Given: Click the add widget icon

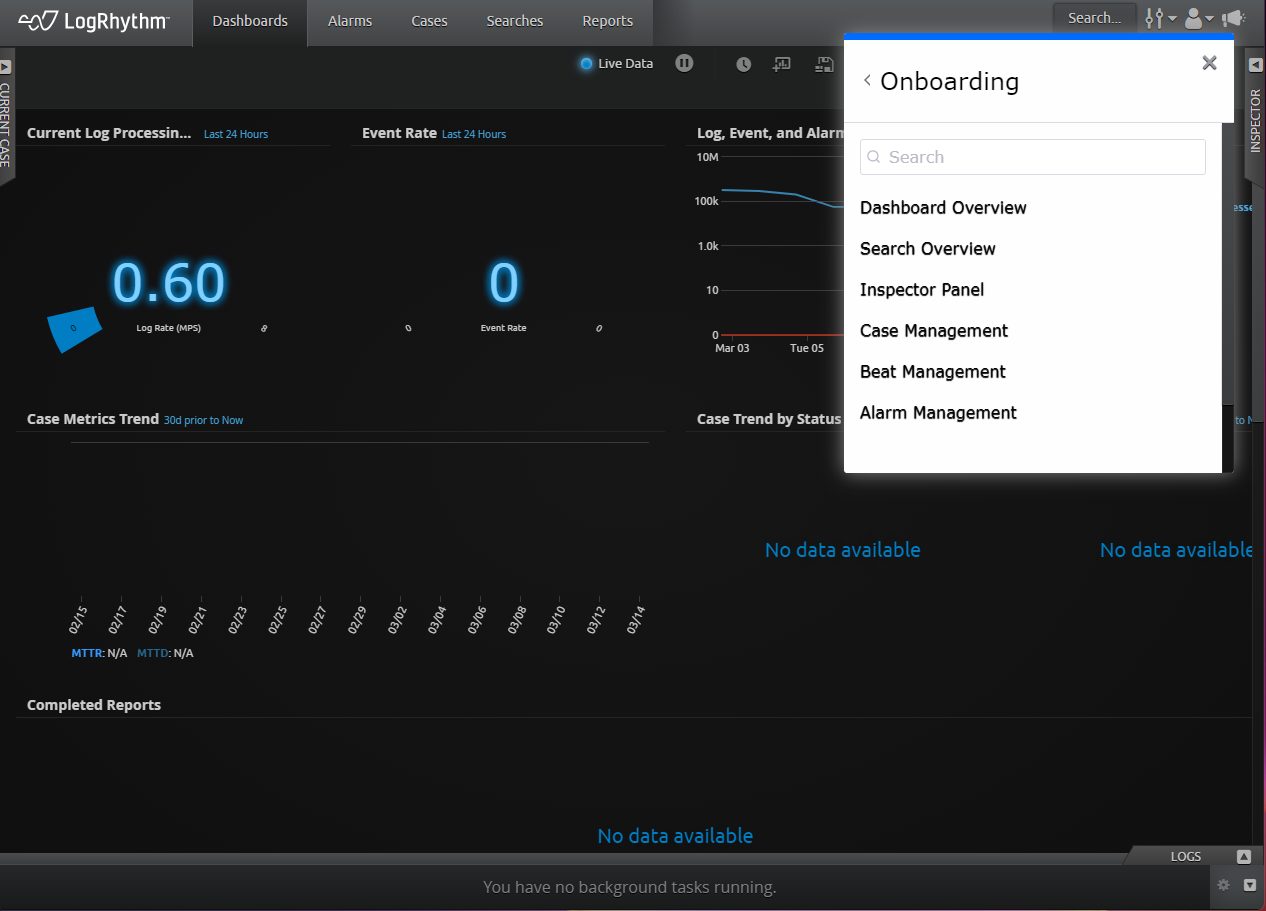Looking at the screenshot, I should 782,64.
